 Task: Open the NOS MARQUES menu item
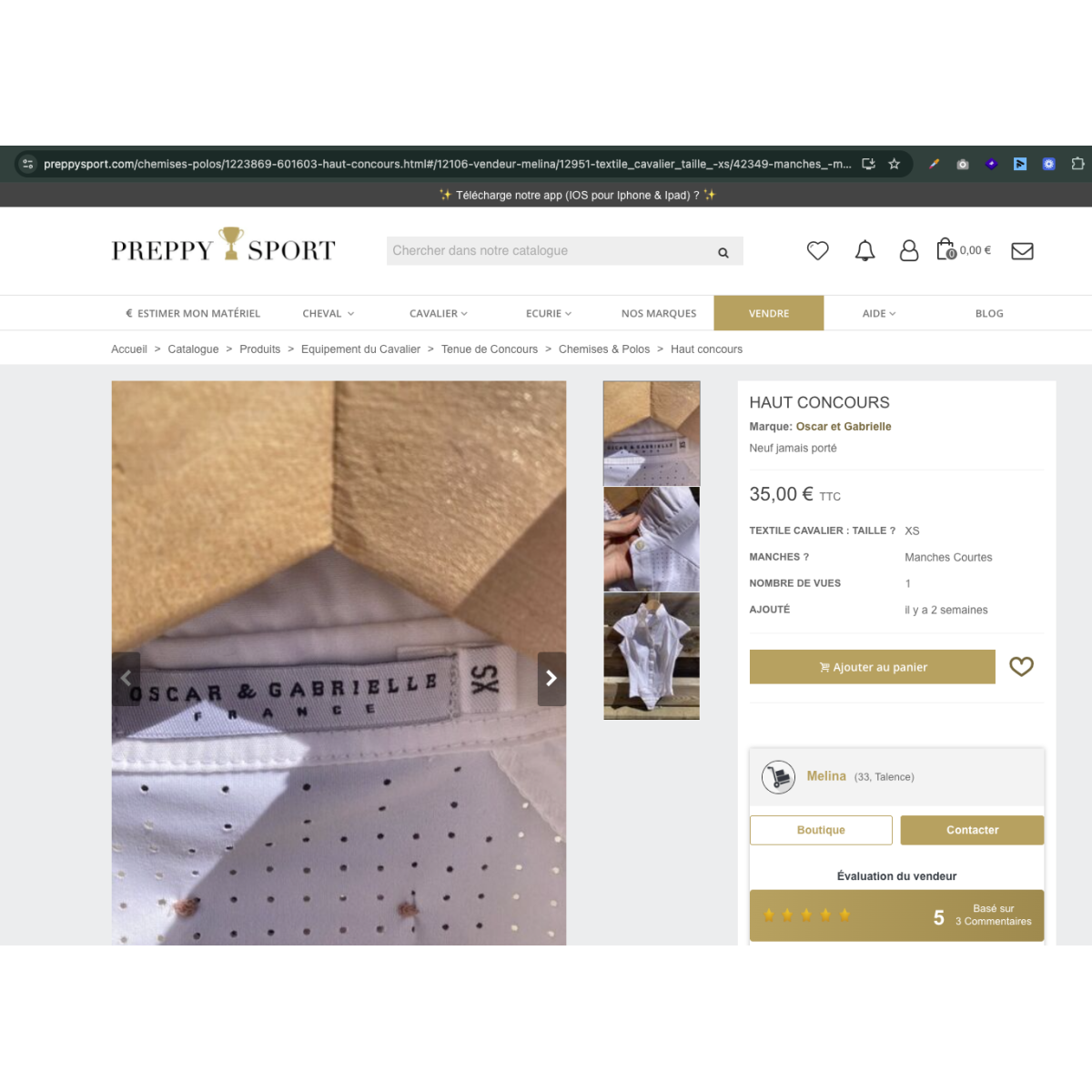point(659,313)
